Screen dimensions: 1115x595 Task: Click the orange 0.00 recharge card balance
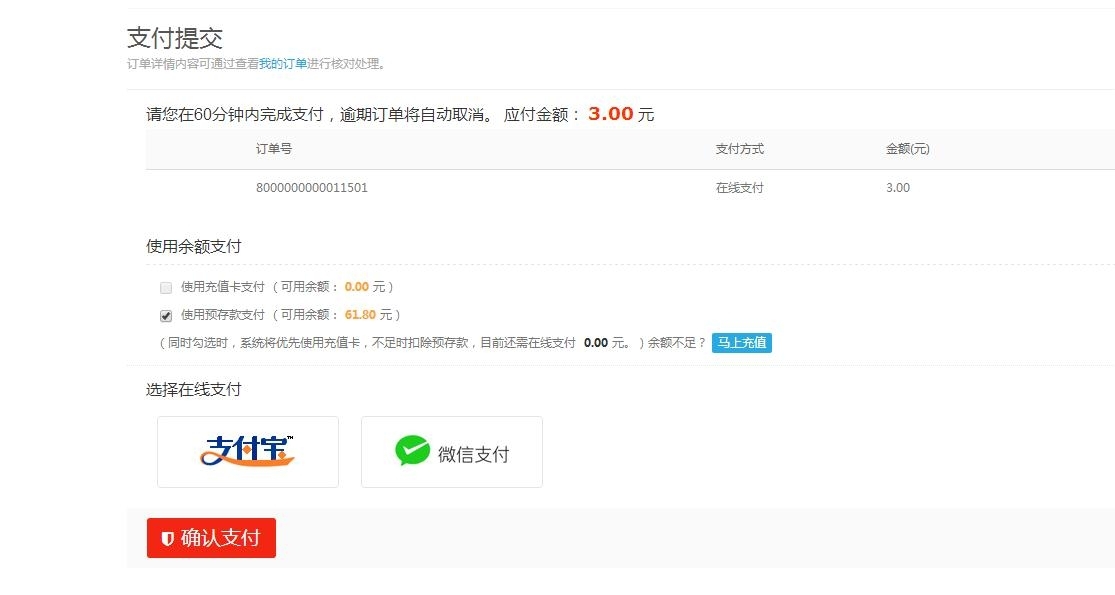click(x=356, y=287)
